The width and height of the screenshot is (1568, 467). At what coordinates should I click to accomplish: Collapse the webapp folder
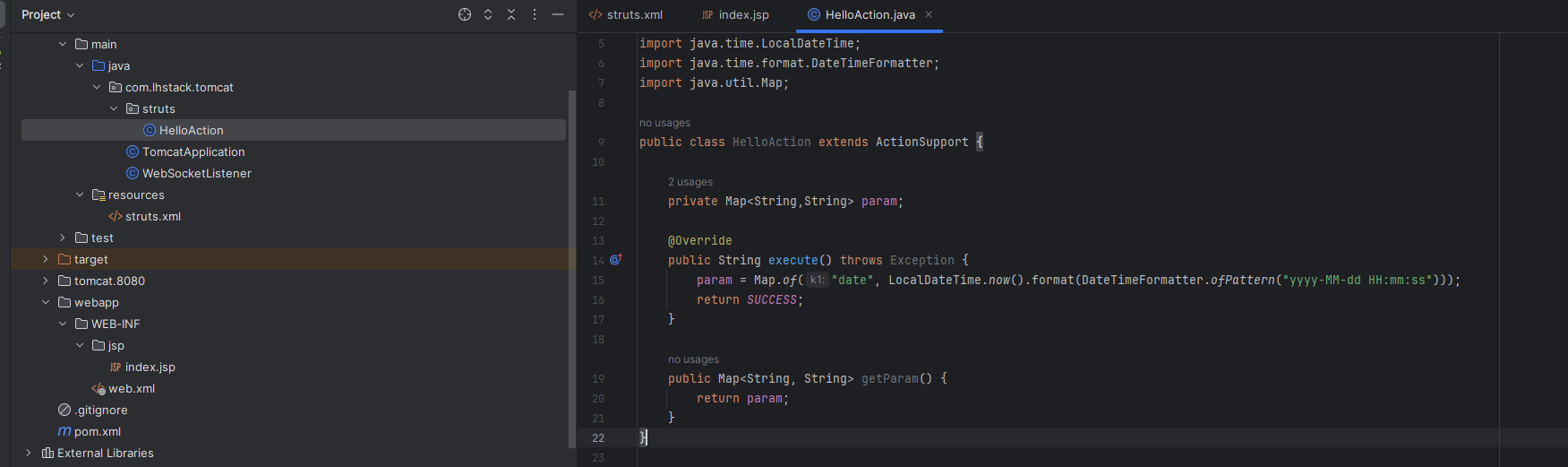(x=46, y=303)
